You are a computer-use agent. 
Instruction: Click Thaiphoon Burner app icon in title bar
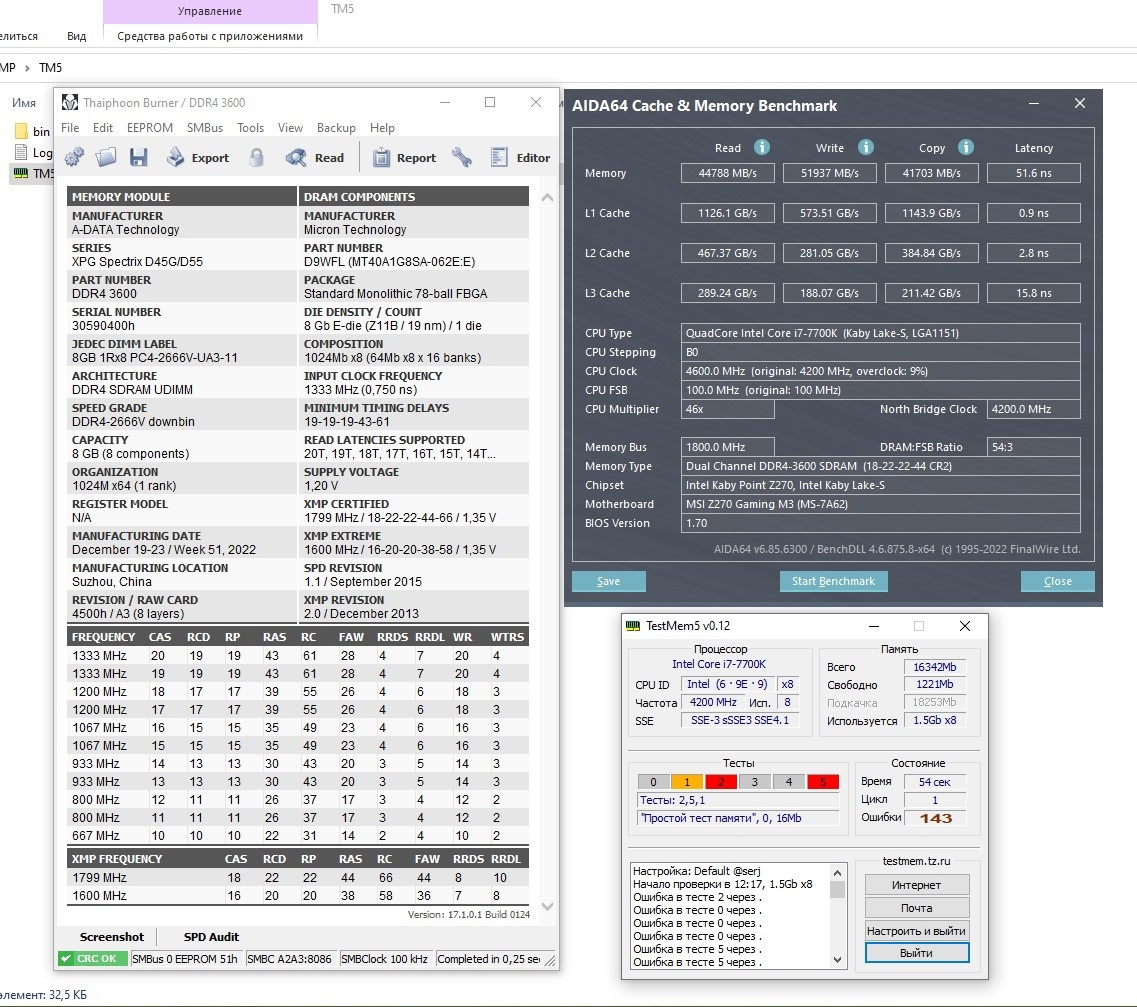click(70, 102)
